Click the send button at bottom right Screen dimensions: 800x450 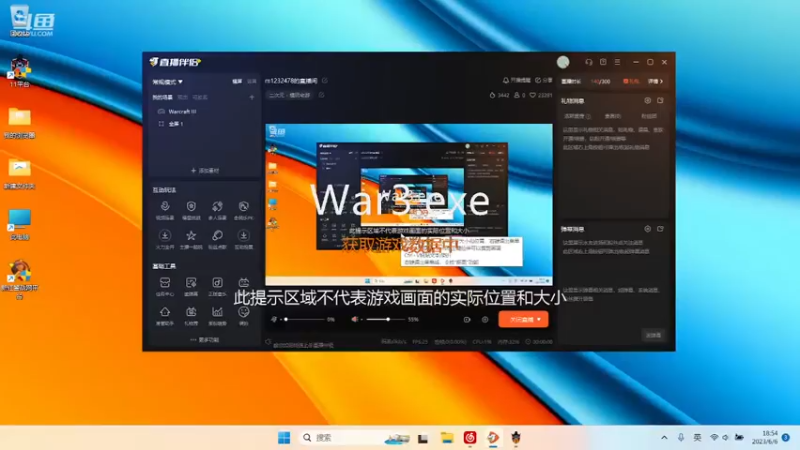[x=654, y=335]
